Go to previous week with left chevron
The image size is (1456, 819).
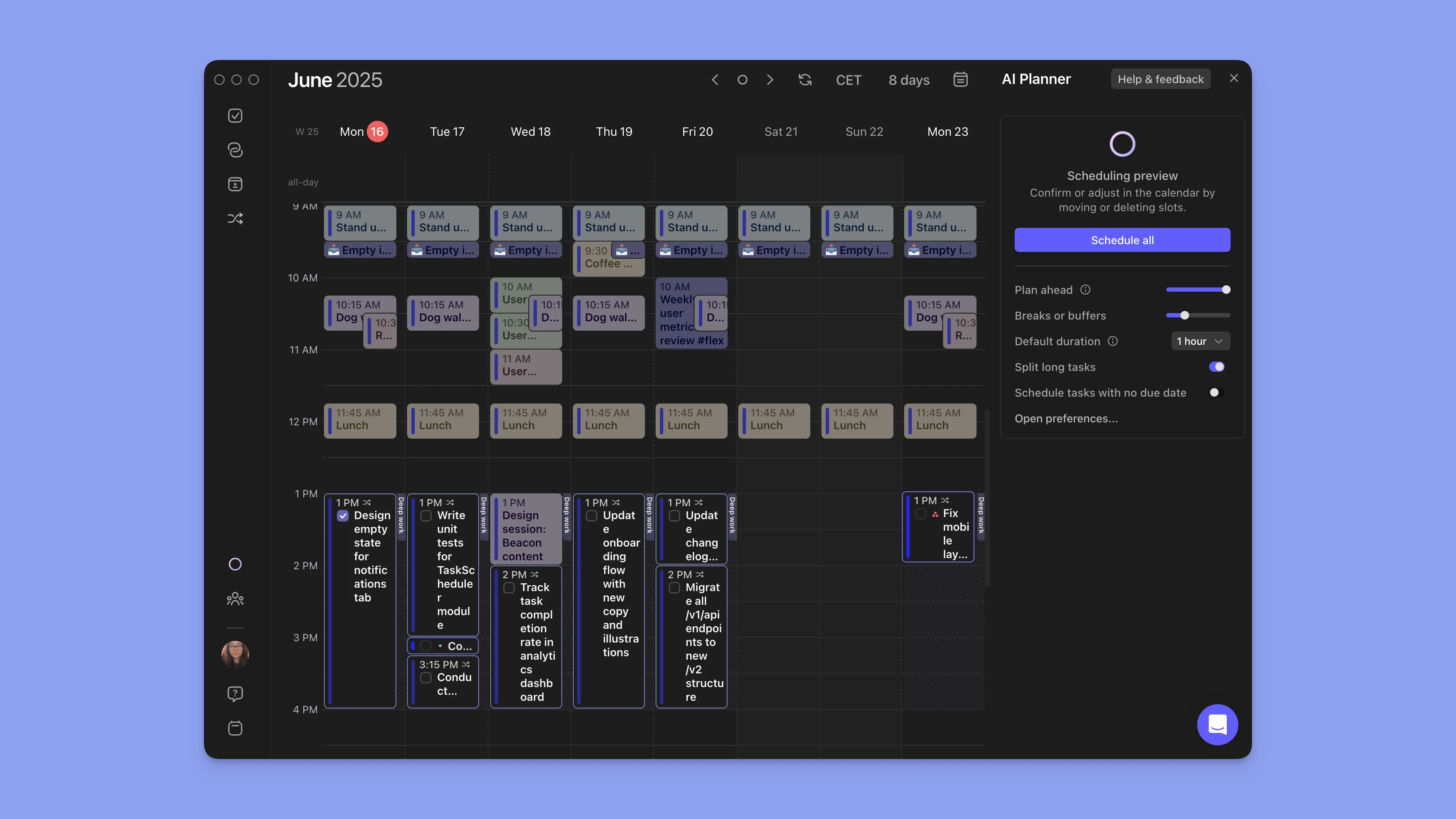715,80
